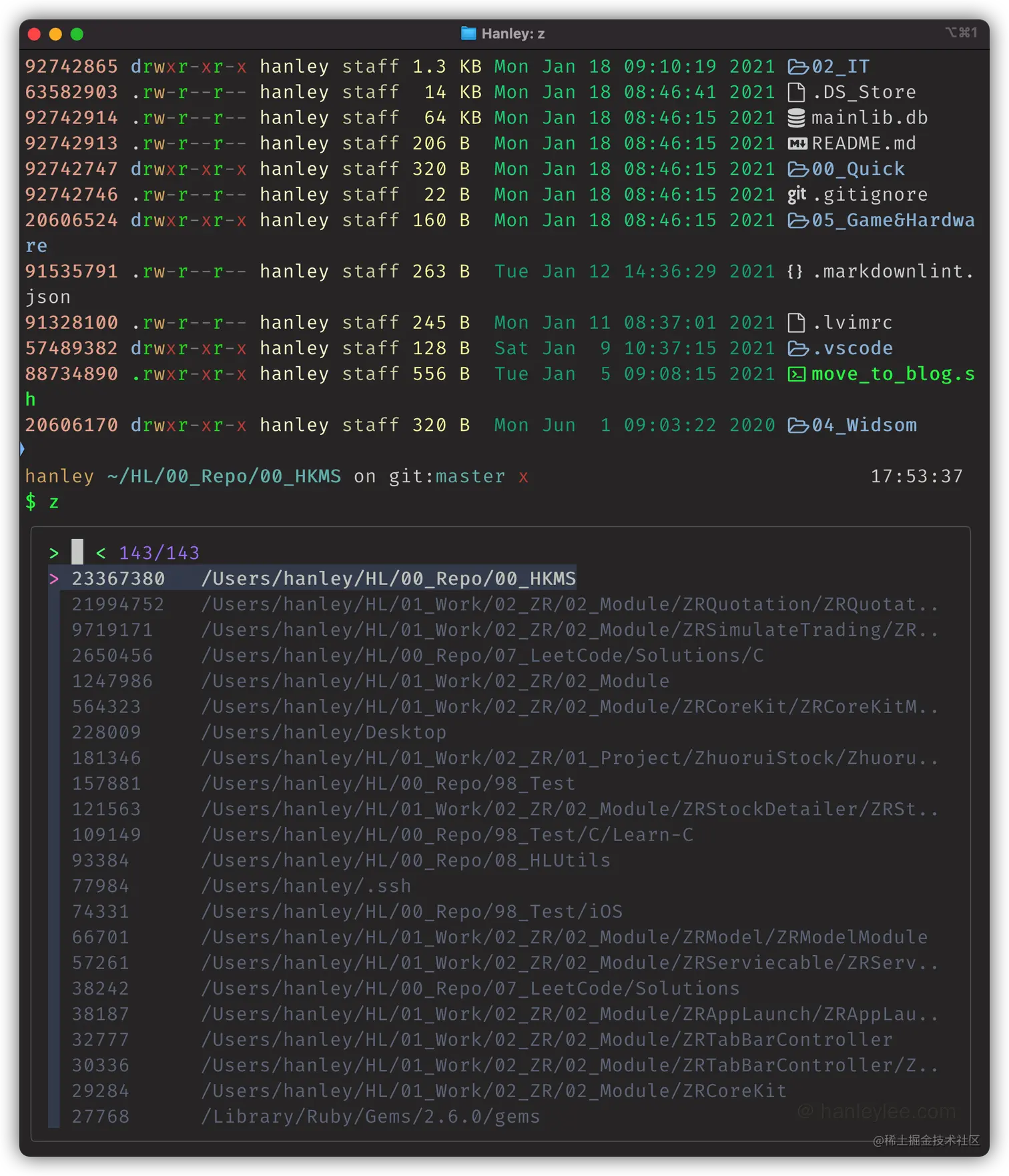1009x1176 pixels.
Task: Select the ZRQuotation module path entry
Action: (x=505, y=604)
